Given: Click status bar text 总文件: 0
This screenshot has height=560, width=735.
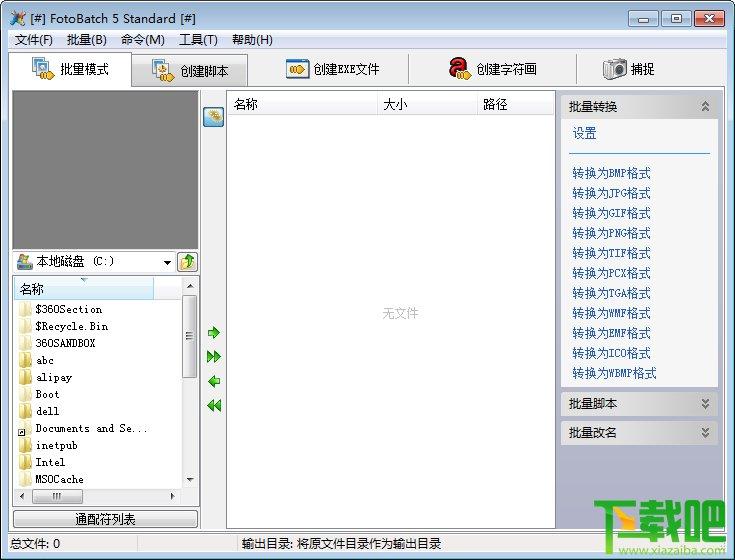Looking at the screenshot, I should [35, 544].
